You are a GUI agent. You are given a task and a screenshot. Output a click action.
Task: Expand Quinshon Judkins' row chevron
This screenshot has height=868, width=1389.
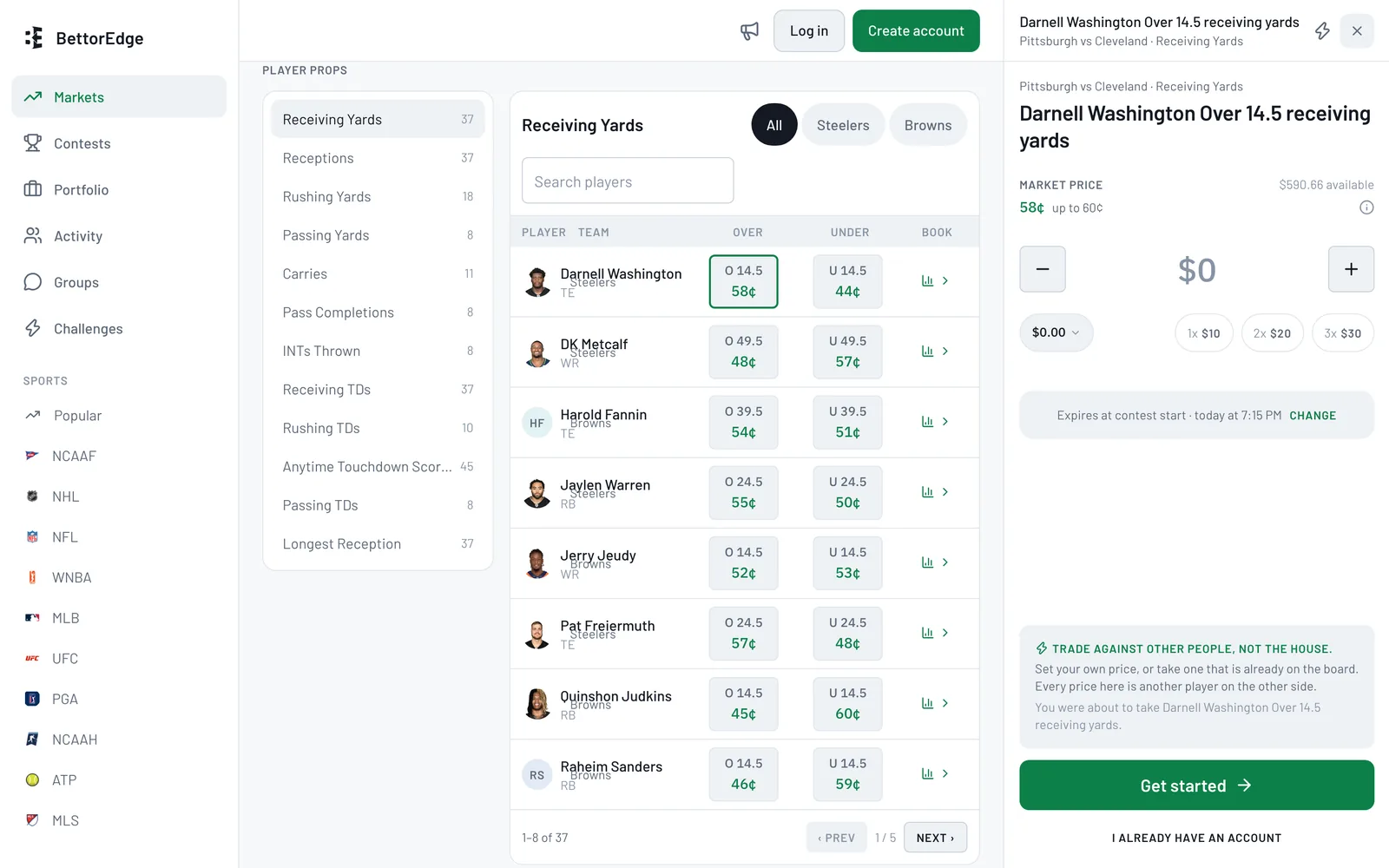[945, 703]
